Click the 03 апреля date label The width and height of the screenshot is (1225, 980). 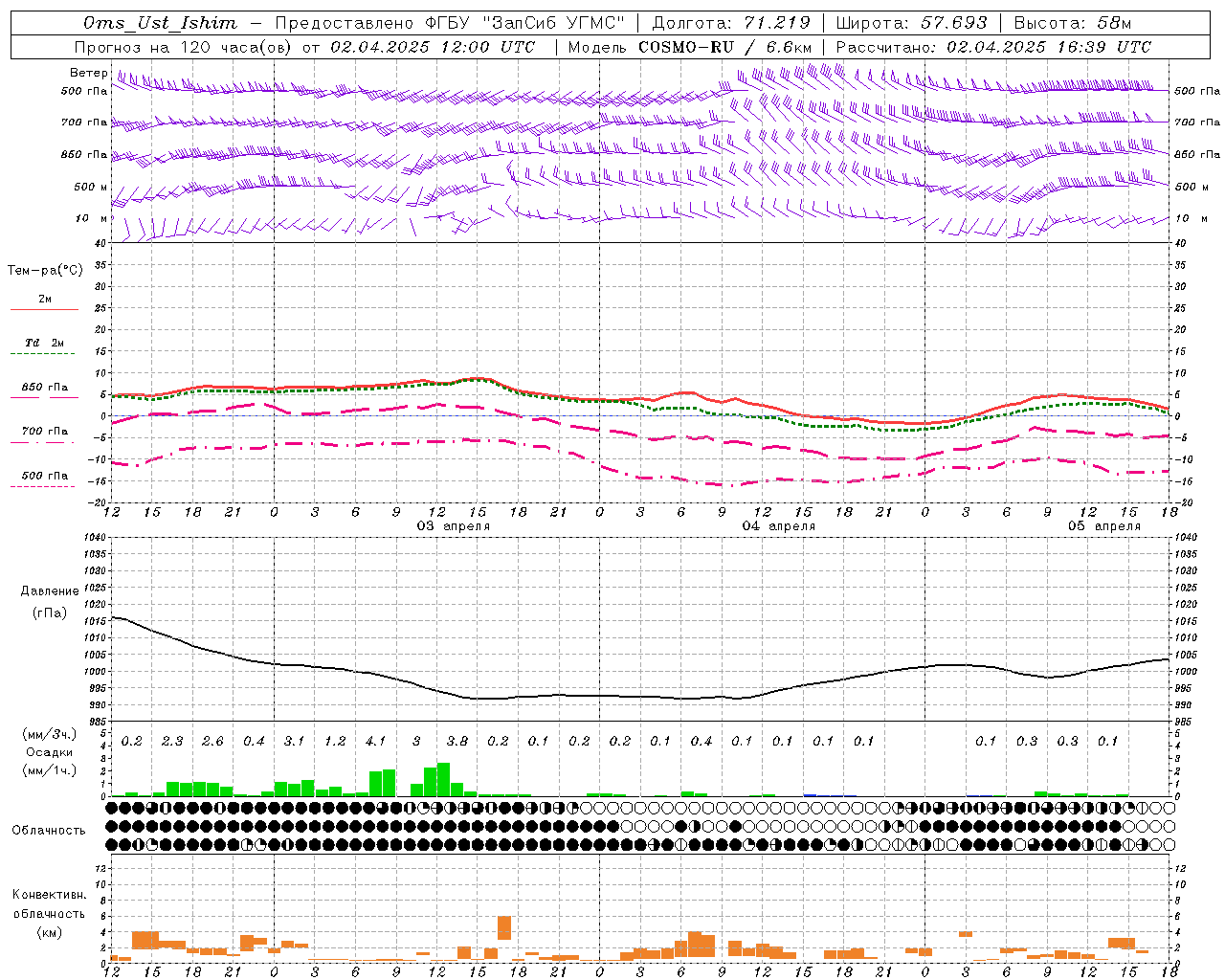454,526
